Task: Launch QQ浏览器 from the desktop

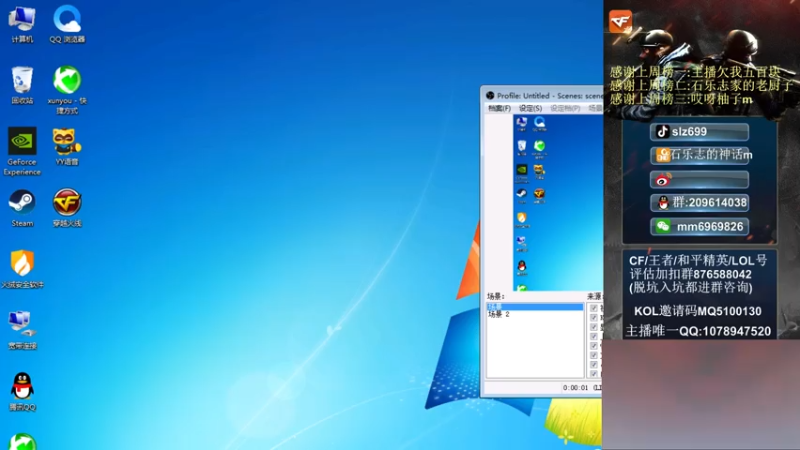Action: [67, 23]
